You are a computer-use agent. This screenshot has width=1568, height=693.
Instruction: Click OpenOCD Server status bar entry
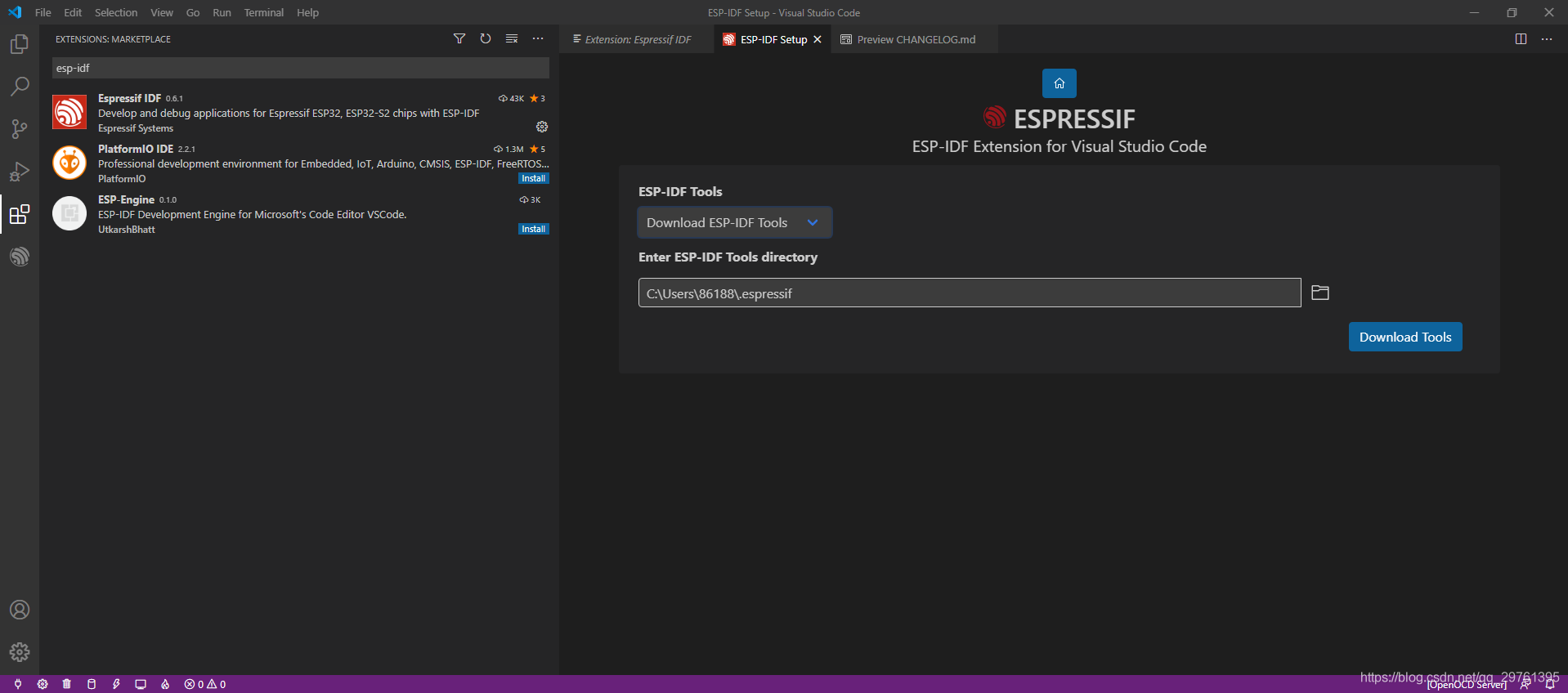1467,685
